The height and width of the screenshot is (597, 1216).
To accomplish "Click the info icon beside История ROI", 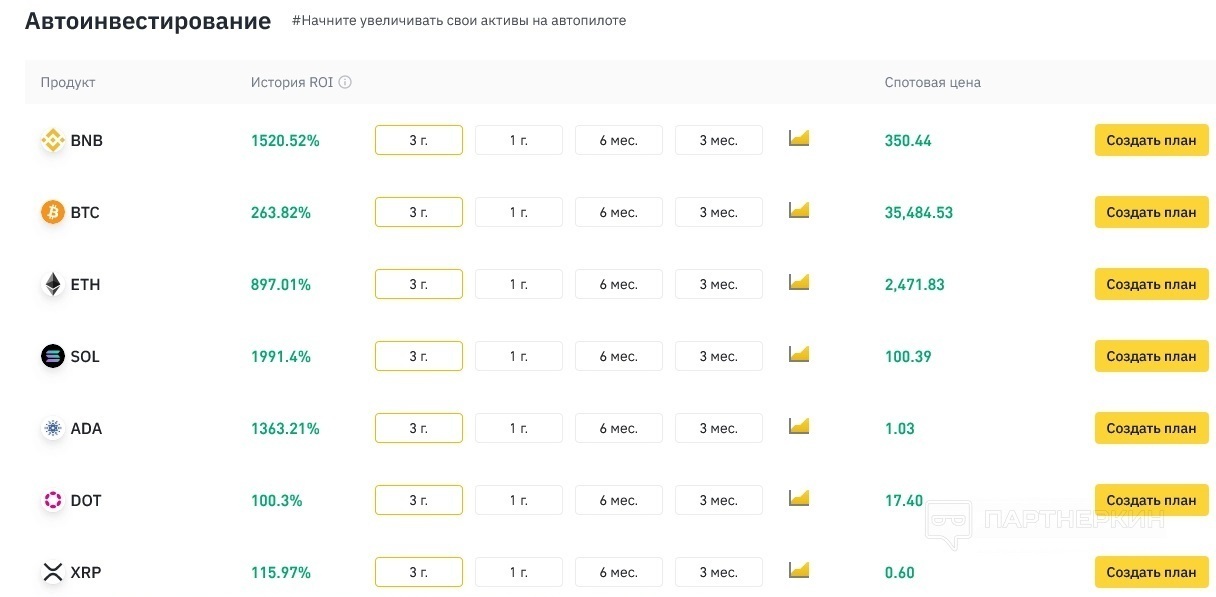I will [x=345, y=83].
